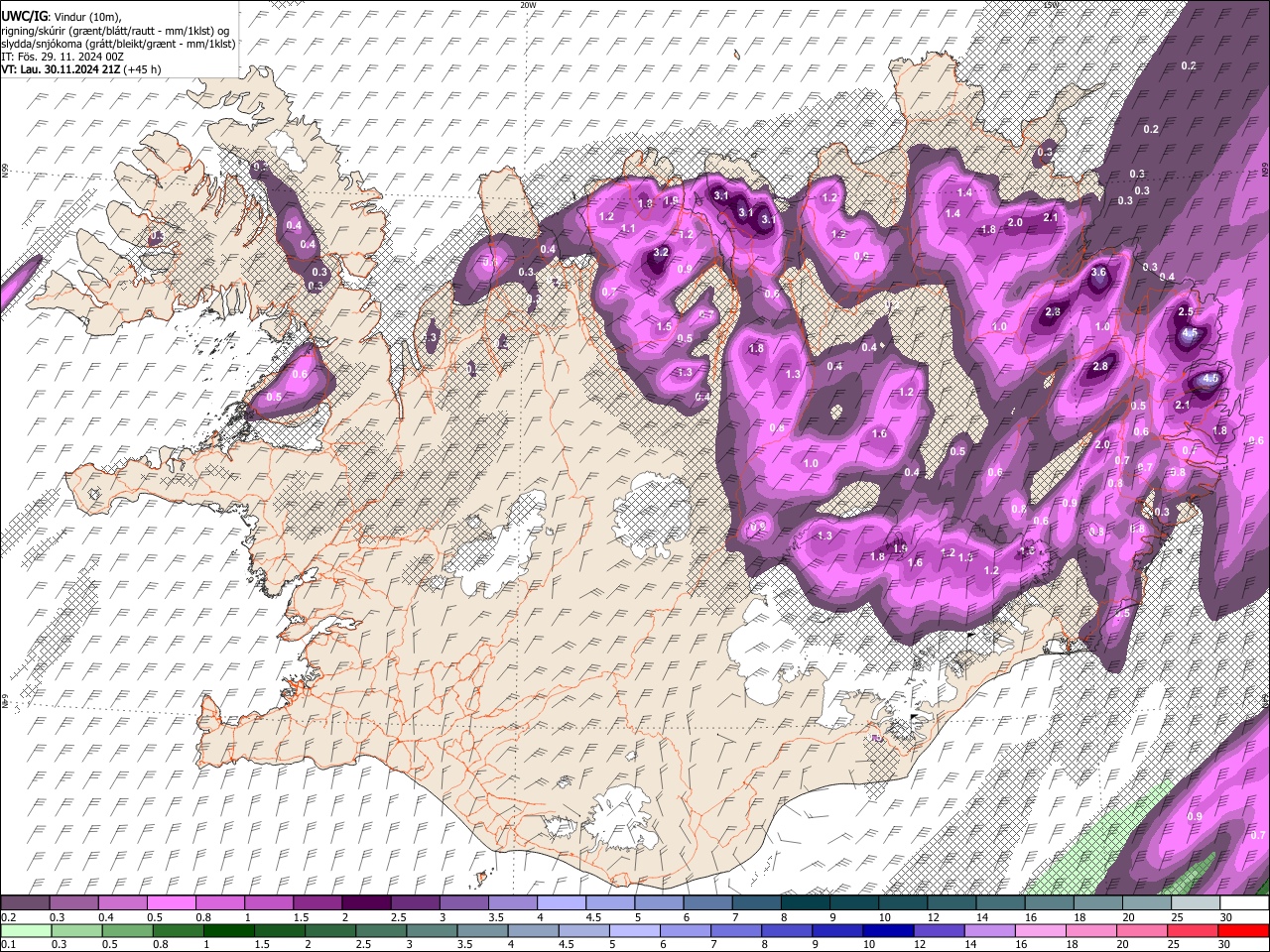1270x952 pixels.
Task: Click the light pink 16 rain legend swatch
Action: pos(1039,930)
